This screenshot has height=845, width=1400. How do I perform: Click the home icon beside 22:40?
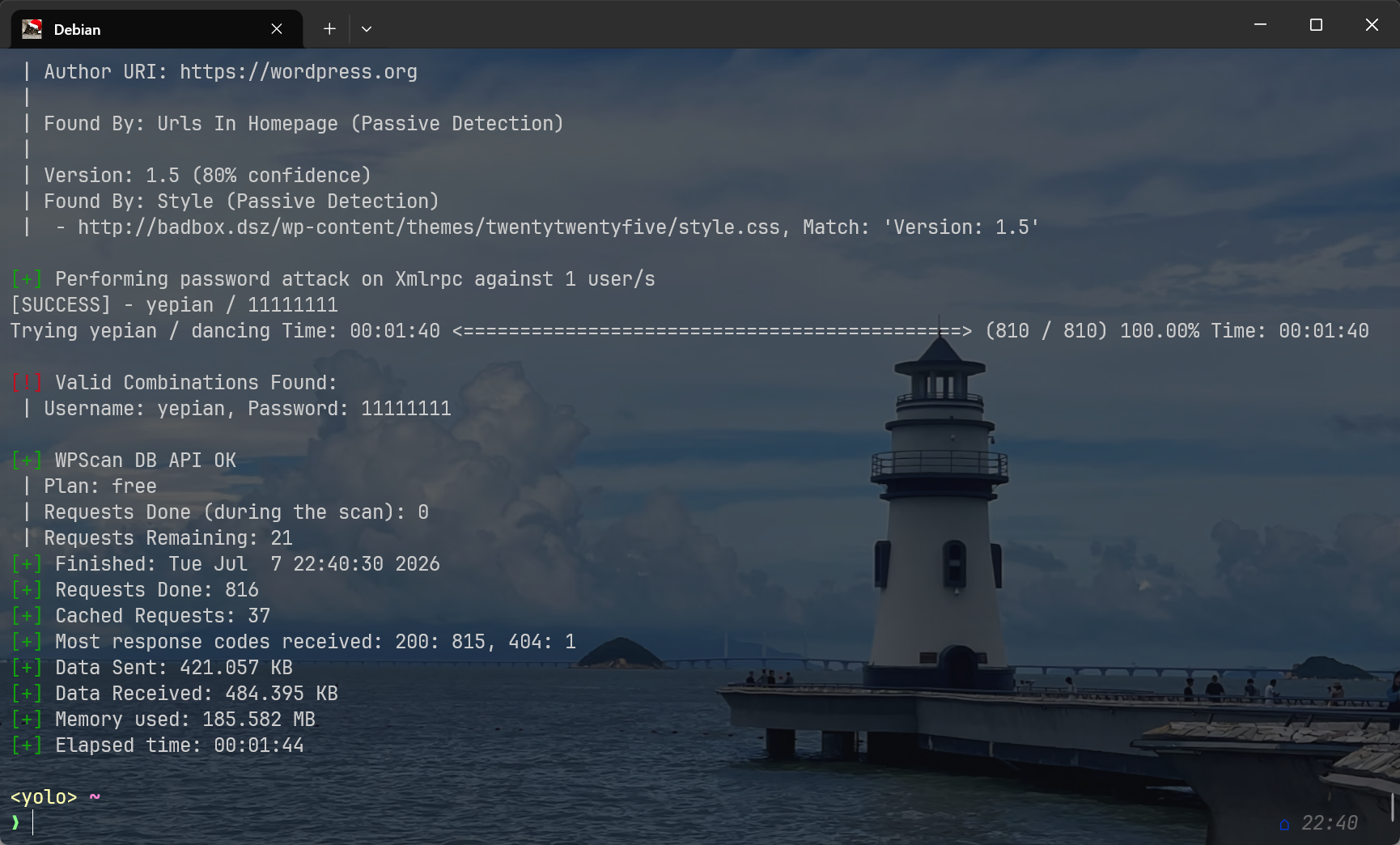coord(1284,824)
